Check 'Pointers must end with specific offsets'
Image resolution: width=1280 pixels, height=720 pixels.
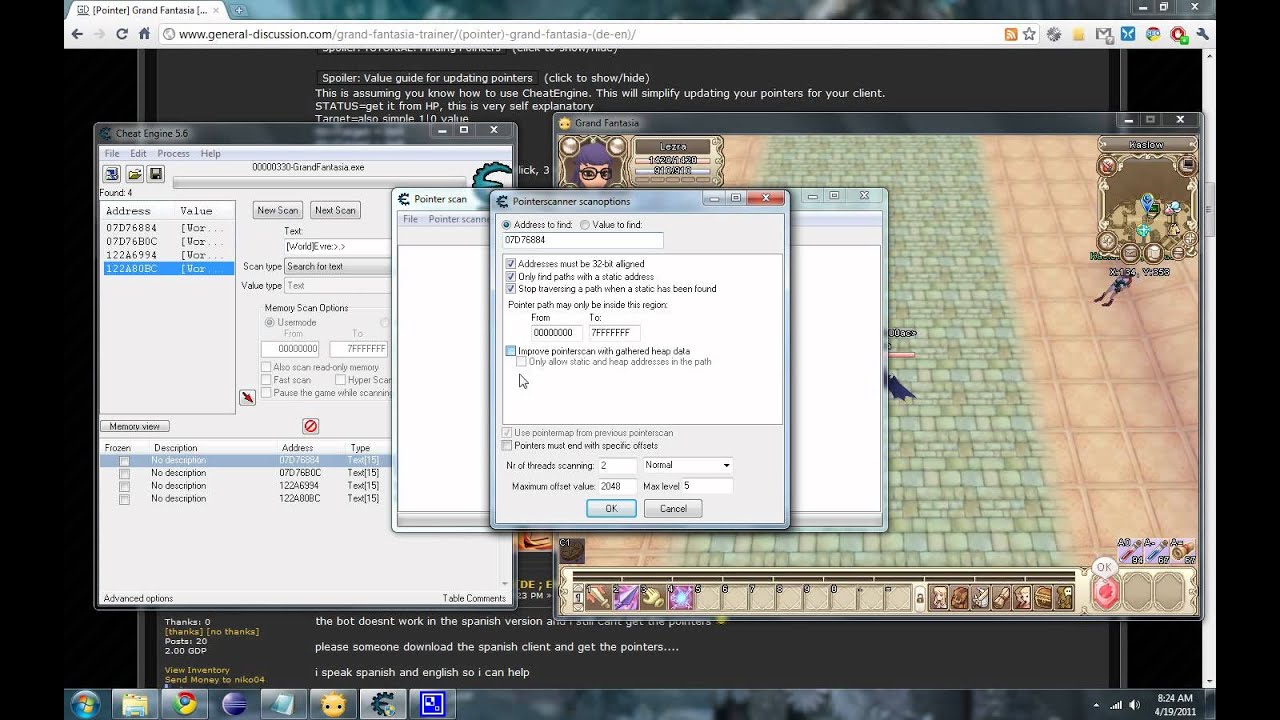[507, 445]
